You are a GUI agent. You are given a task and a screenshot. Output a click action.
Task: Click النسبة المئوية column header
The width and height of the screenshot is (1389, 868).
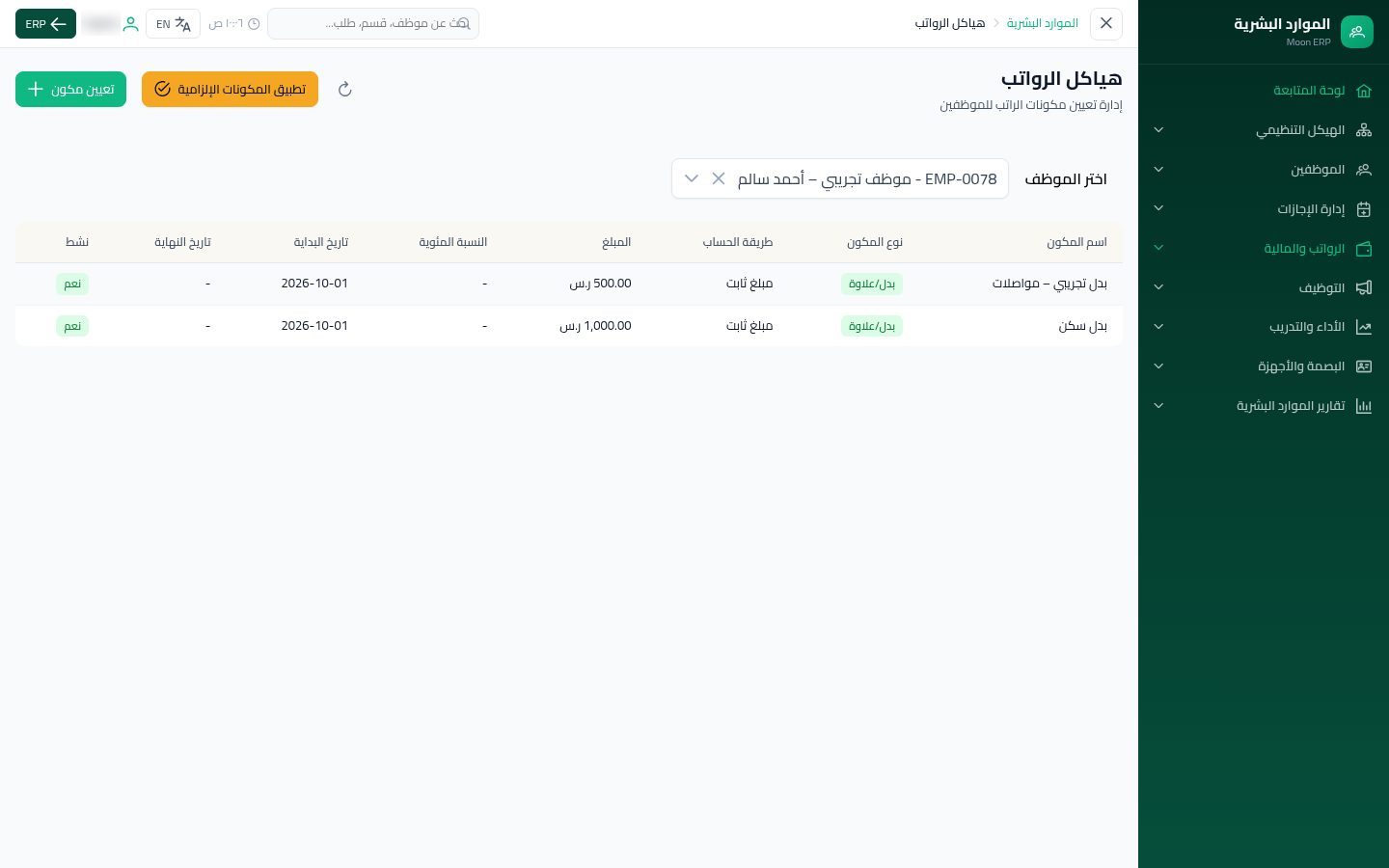(452, 242)
